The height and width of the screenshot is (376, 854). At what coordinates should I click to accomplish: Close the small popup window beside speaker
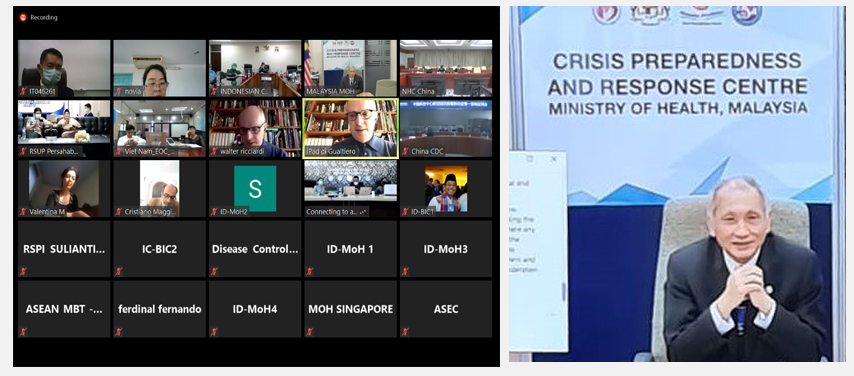[x=554, y=159]
